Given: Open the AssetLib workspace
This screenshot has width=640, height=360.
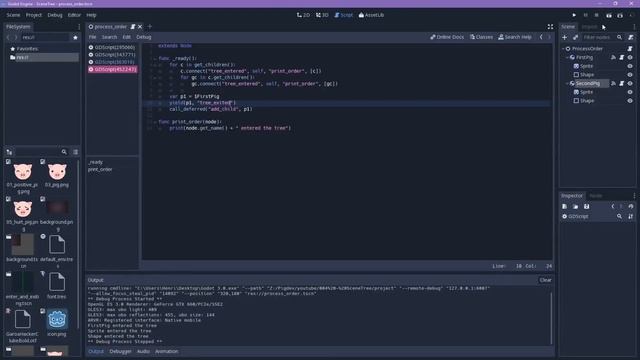Looking at the screenshot, I should [371, 15].
